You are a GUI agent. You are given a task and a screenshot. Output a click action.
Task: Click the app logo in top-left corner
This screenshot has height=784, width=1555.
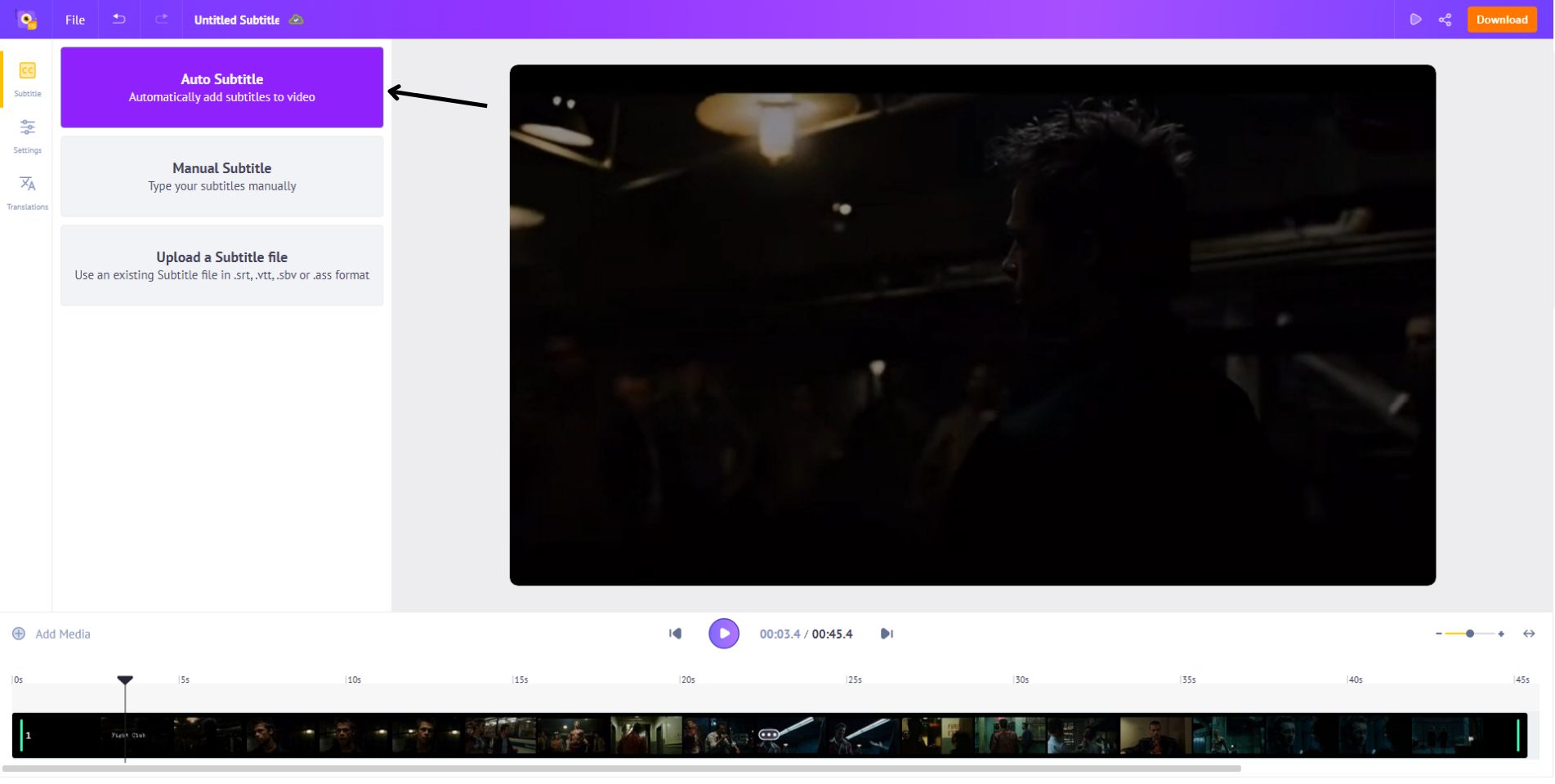pos(27,20)
